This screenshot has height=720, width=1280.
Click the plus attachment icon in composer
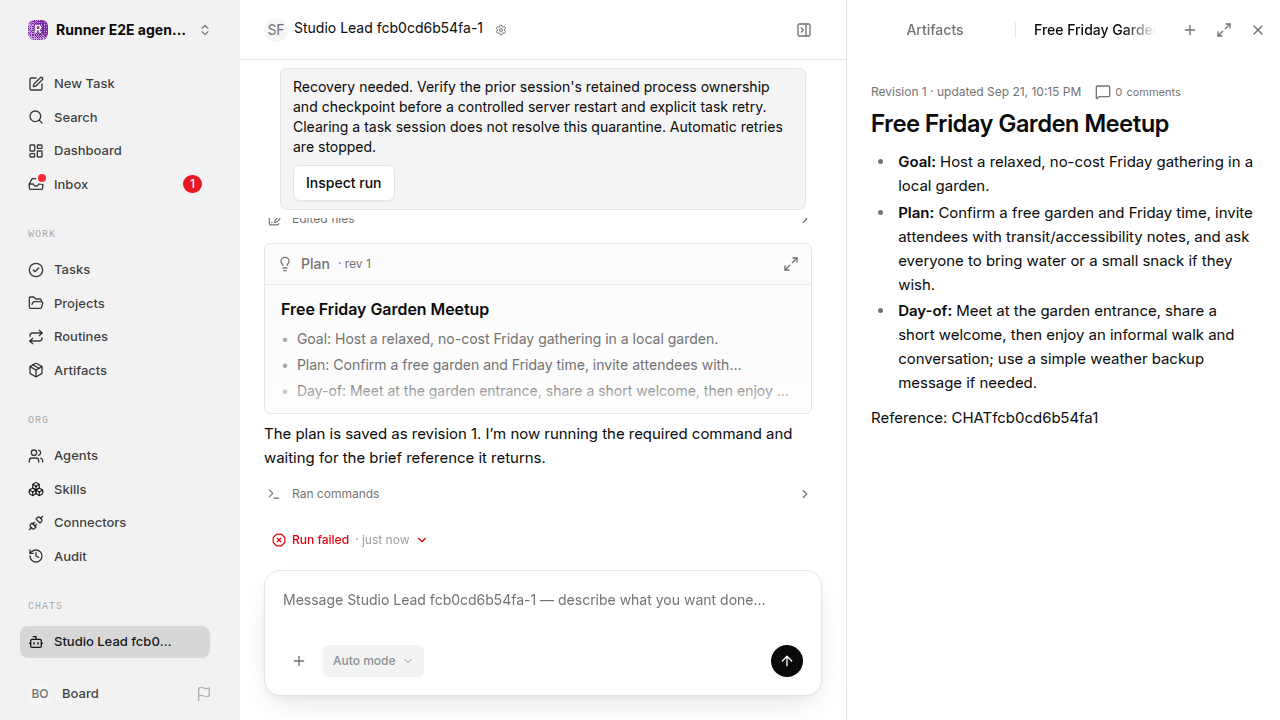299,661
